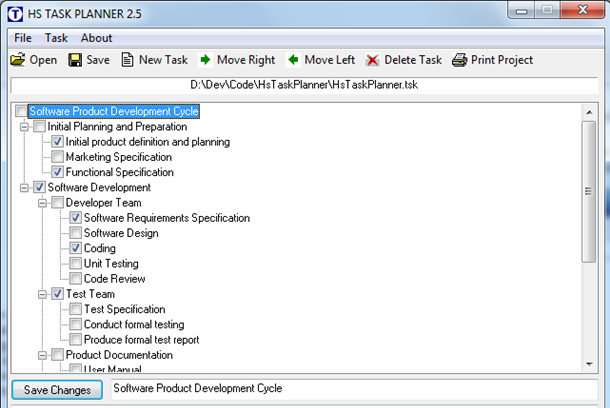Uncheck the Coding checkbox
This screenshot has width=610, height=408.
pyautogui.click(x=75, y=248)
